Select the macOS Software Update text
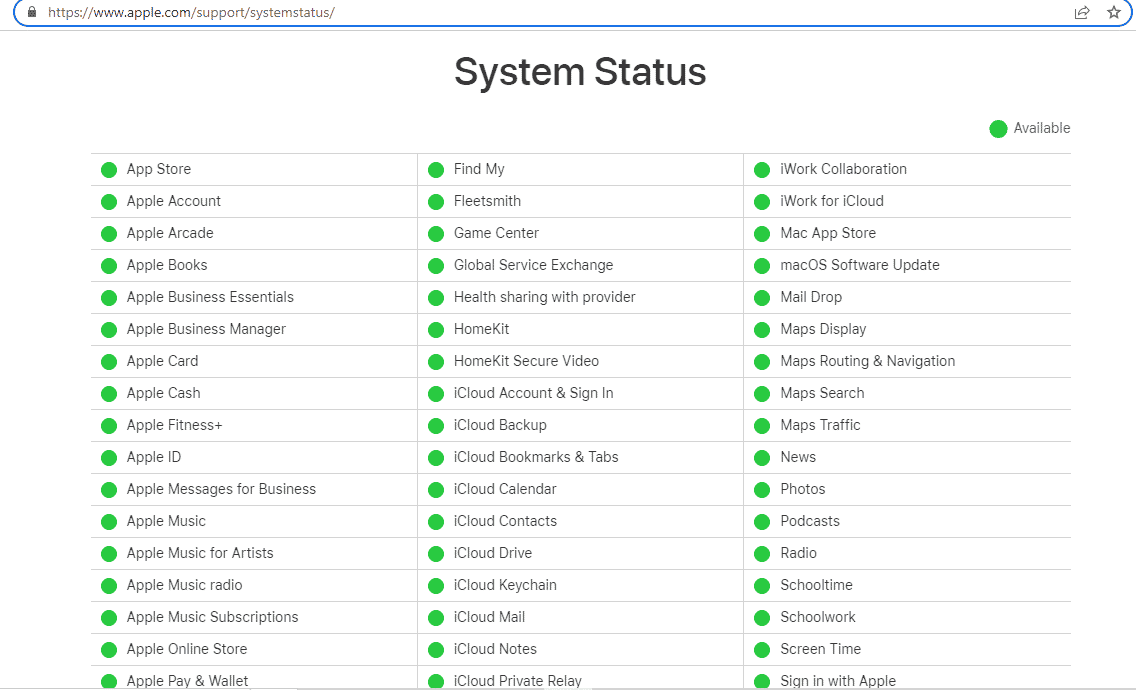The image size is (1136, 690). point(860,265)
